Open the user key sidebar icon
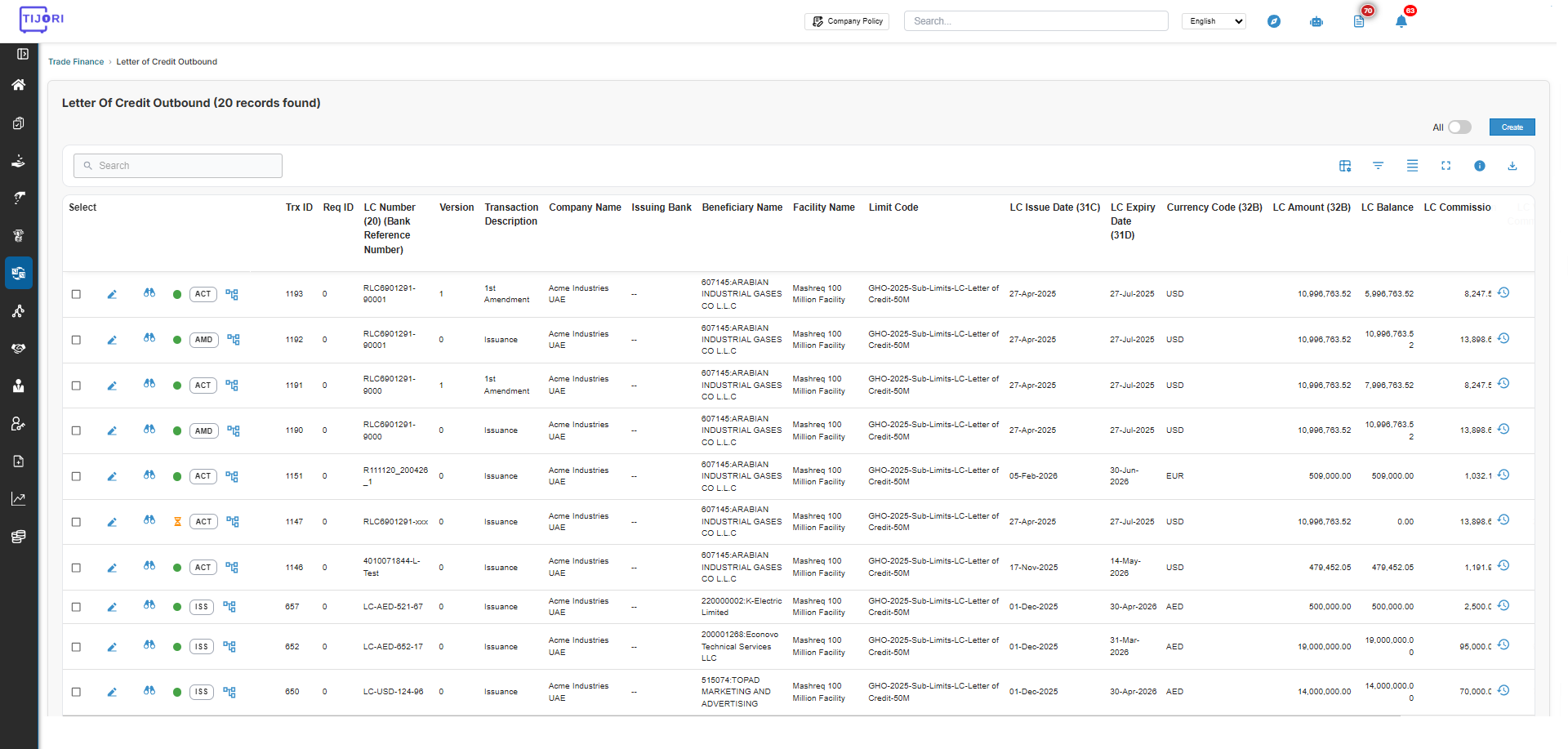This screenshot has height=749, width=1568. tap(18, 424)
